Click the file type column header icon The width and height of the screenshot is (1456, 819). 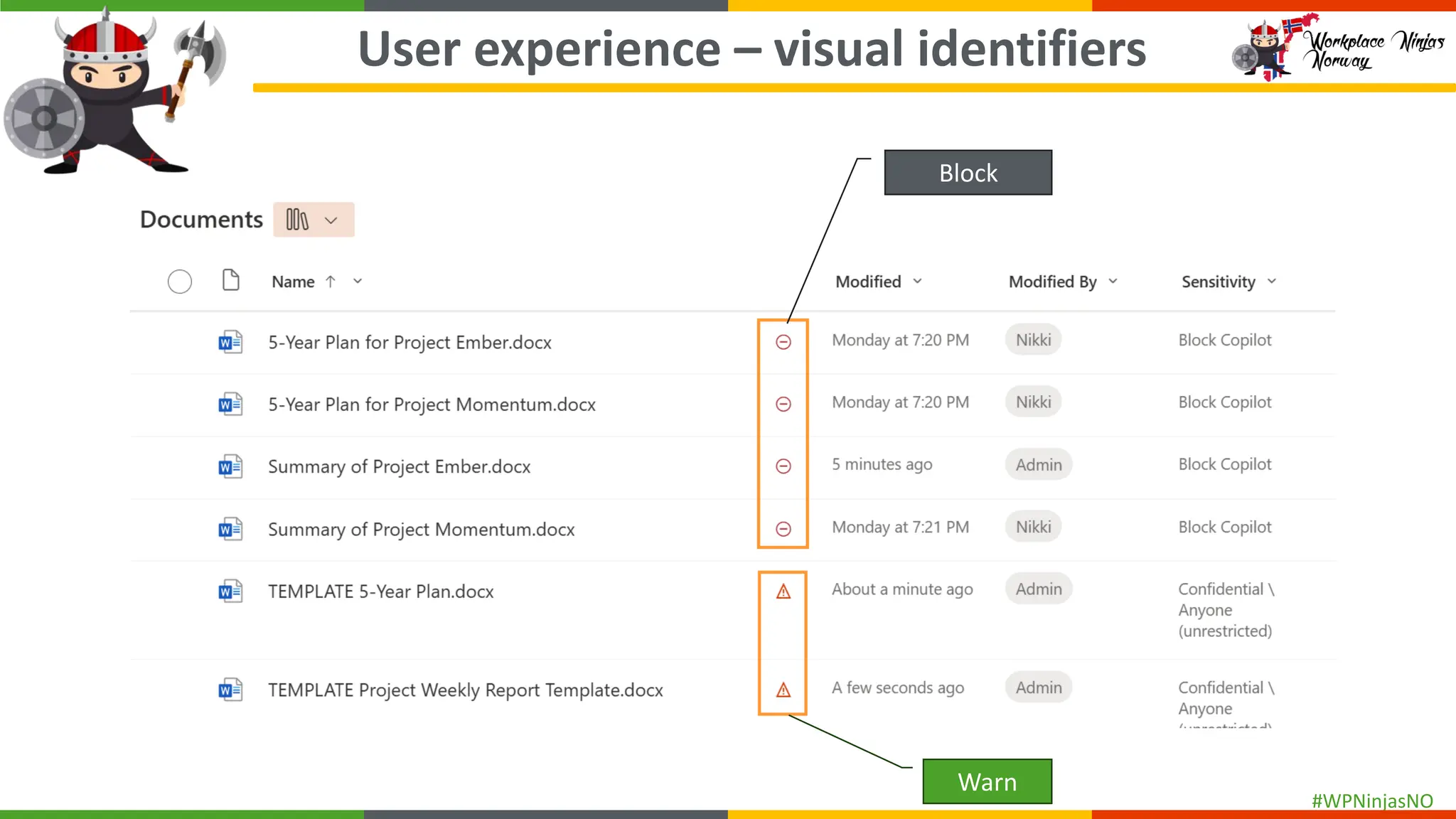(230, 281)
